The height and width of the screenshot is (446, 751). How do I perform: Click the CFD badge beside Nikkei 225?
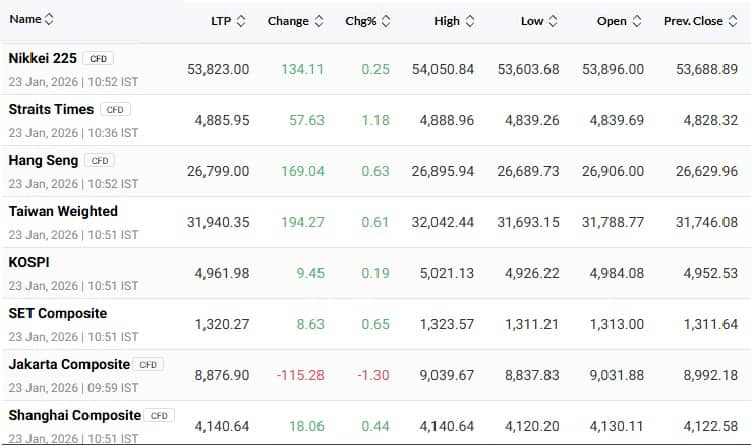point(98,58)
